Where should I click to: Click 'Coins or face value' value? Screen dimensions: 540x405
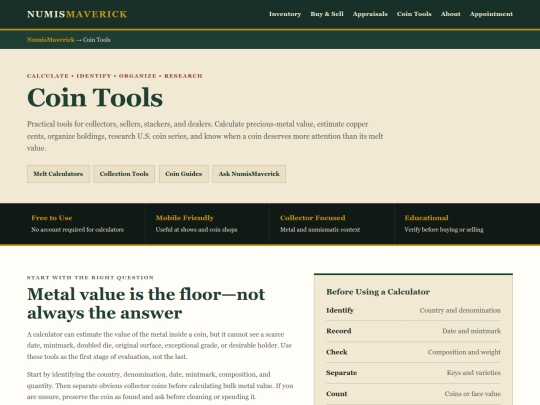click(472, 394)
